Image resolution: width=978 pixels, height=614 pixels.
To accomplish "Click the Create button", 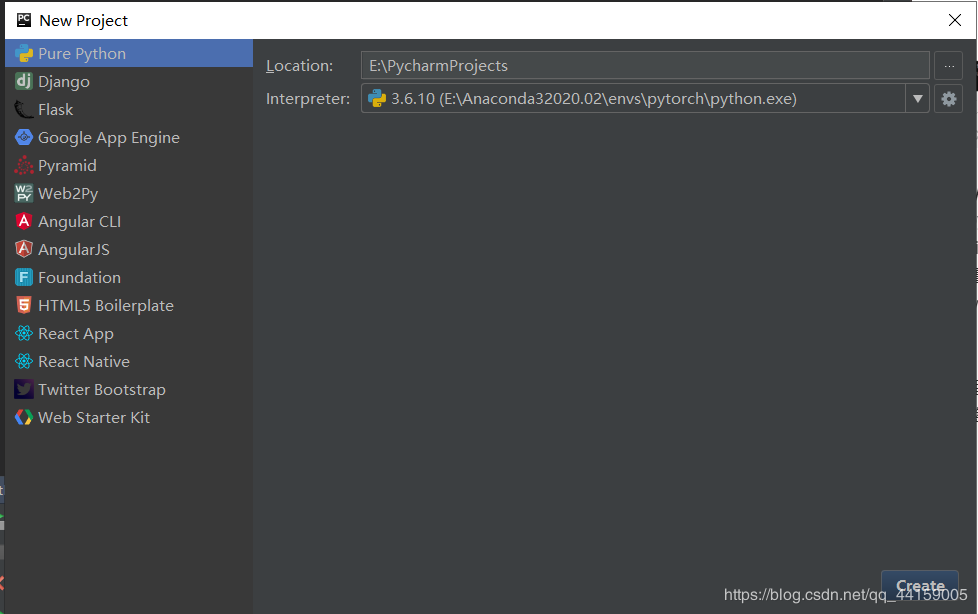I will click(x=920, y=587).
